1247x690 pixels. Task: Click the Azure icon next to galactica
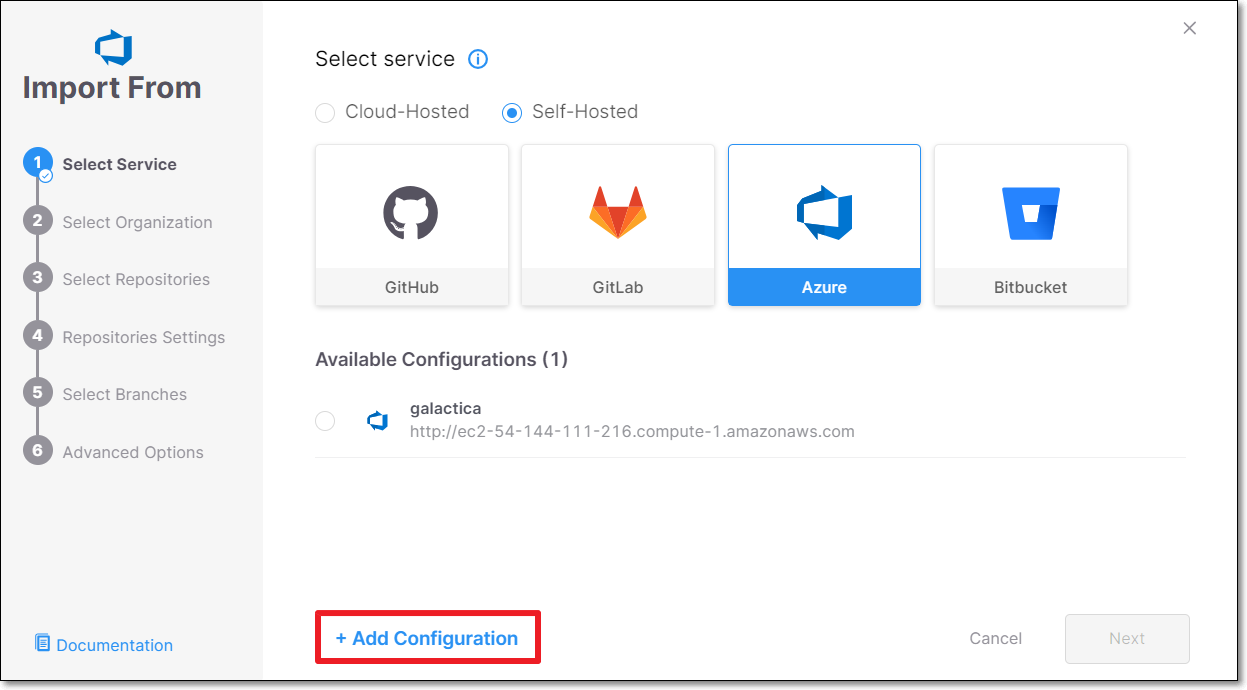point(377,421)
